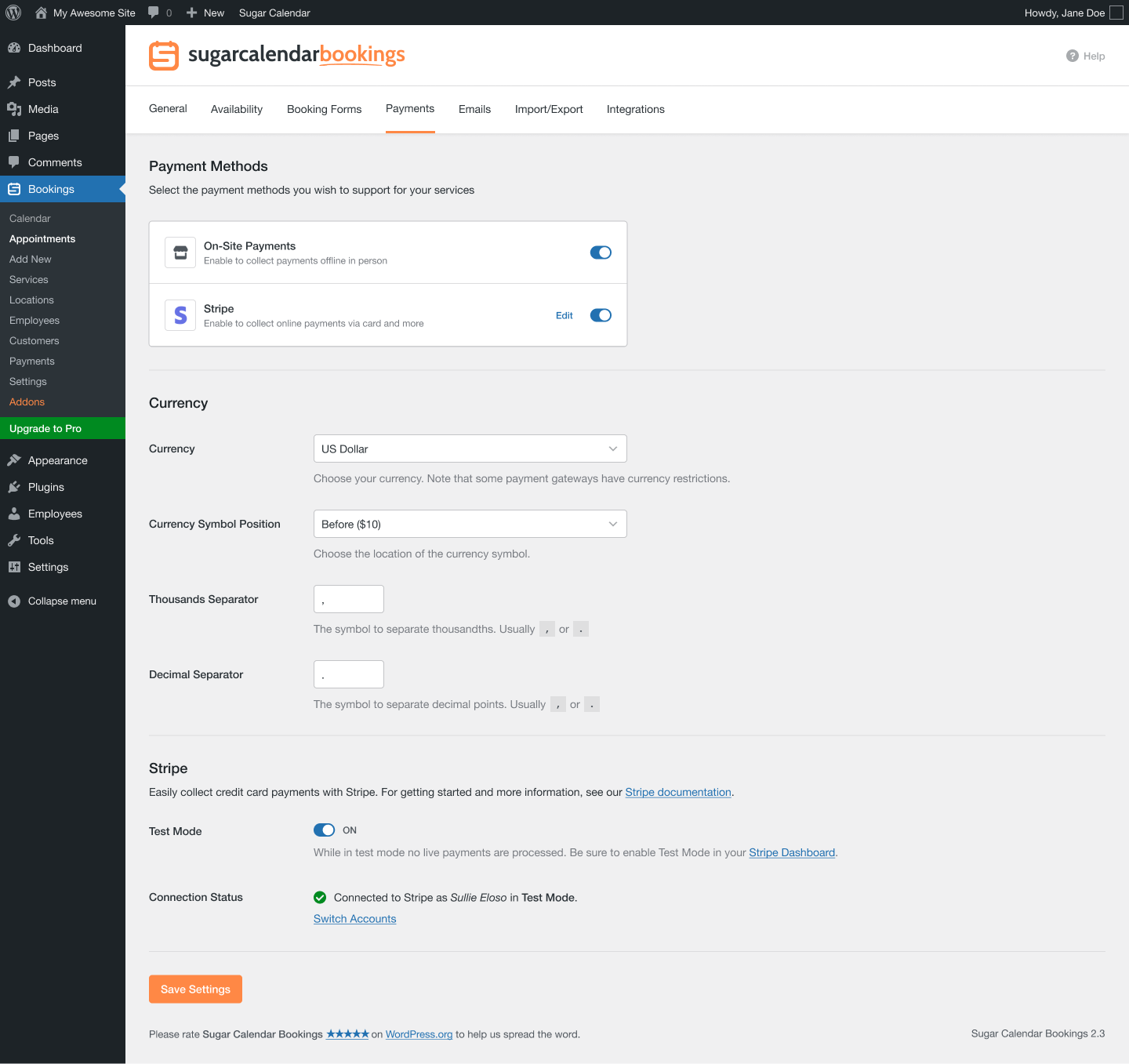Click the WordPress logo in admin bar
Screen dimensions: 1129x1064
[x=13, y=13]
